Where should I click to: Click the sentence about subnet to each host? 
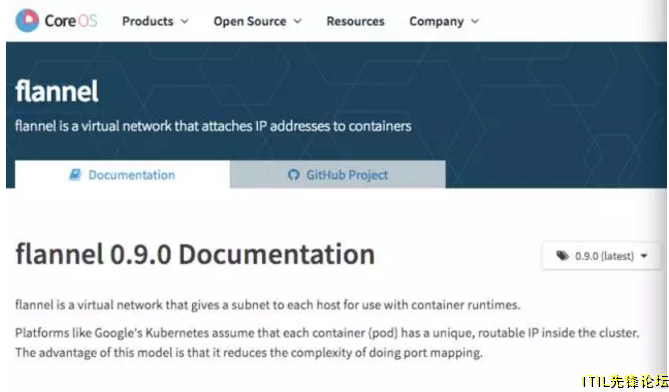click(x=268, y=305)
